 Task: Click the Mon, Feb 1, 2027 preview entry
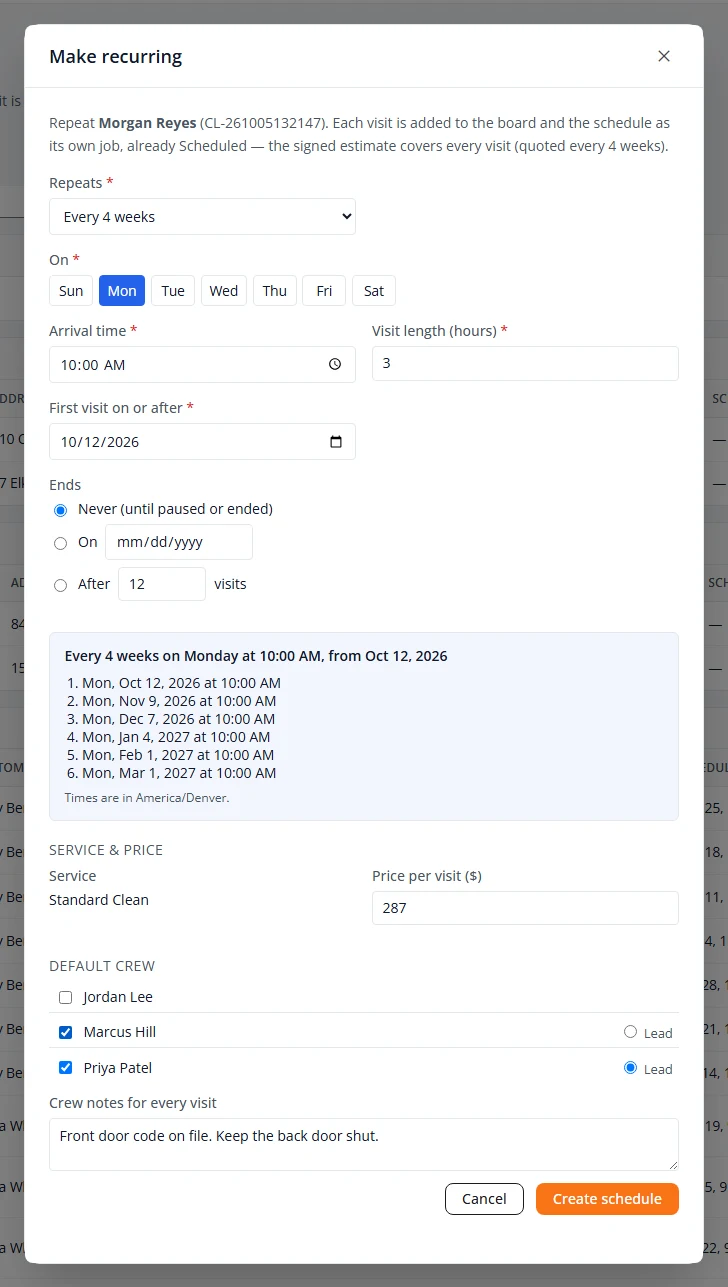click(x=178, y=755)
